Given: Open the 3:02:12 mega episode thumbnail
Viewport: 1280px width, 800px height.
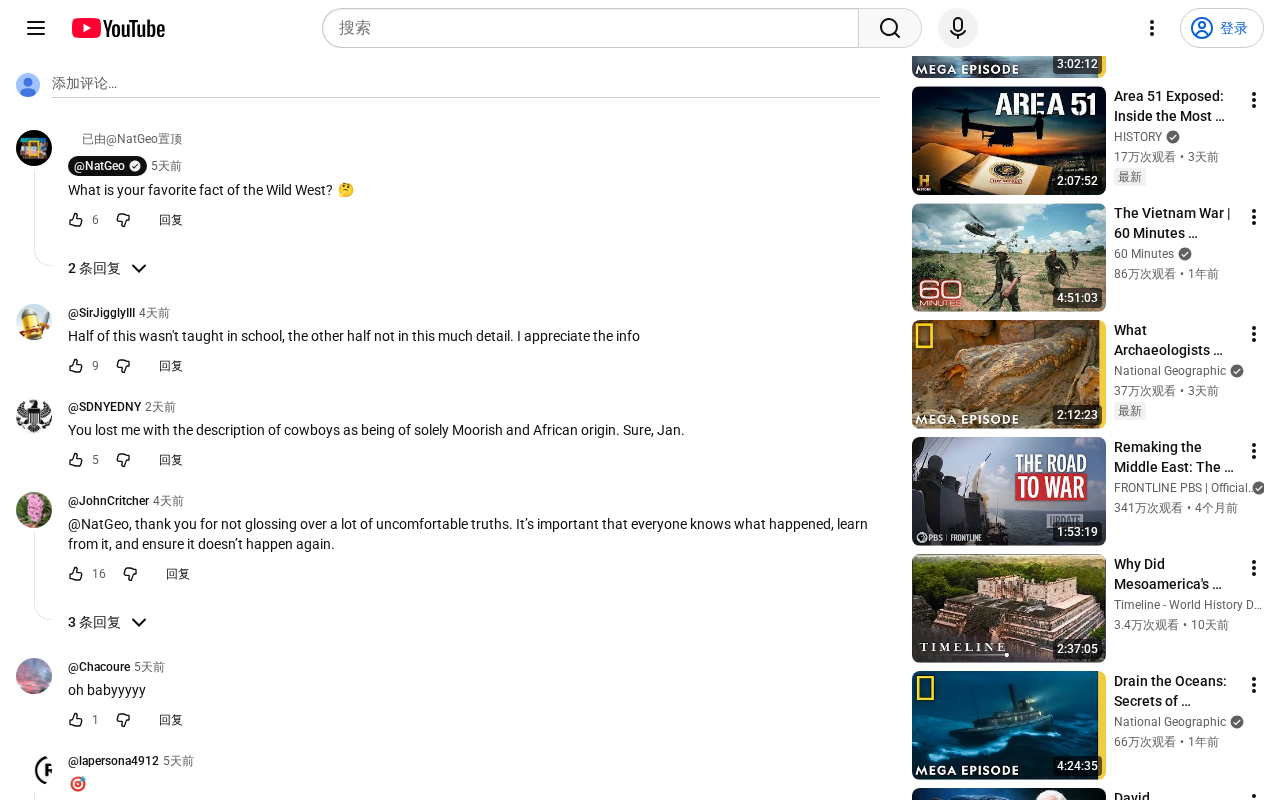Looking at the screenshot, I should click(x=1009, y=68).
